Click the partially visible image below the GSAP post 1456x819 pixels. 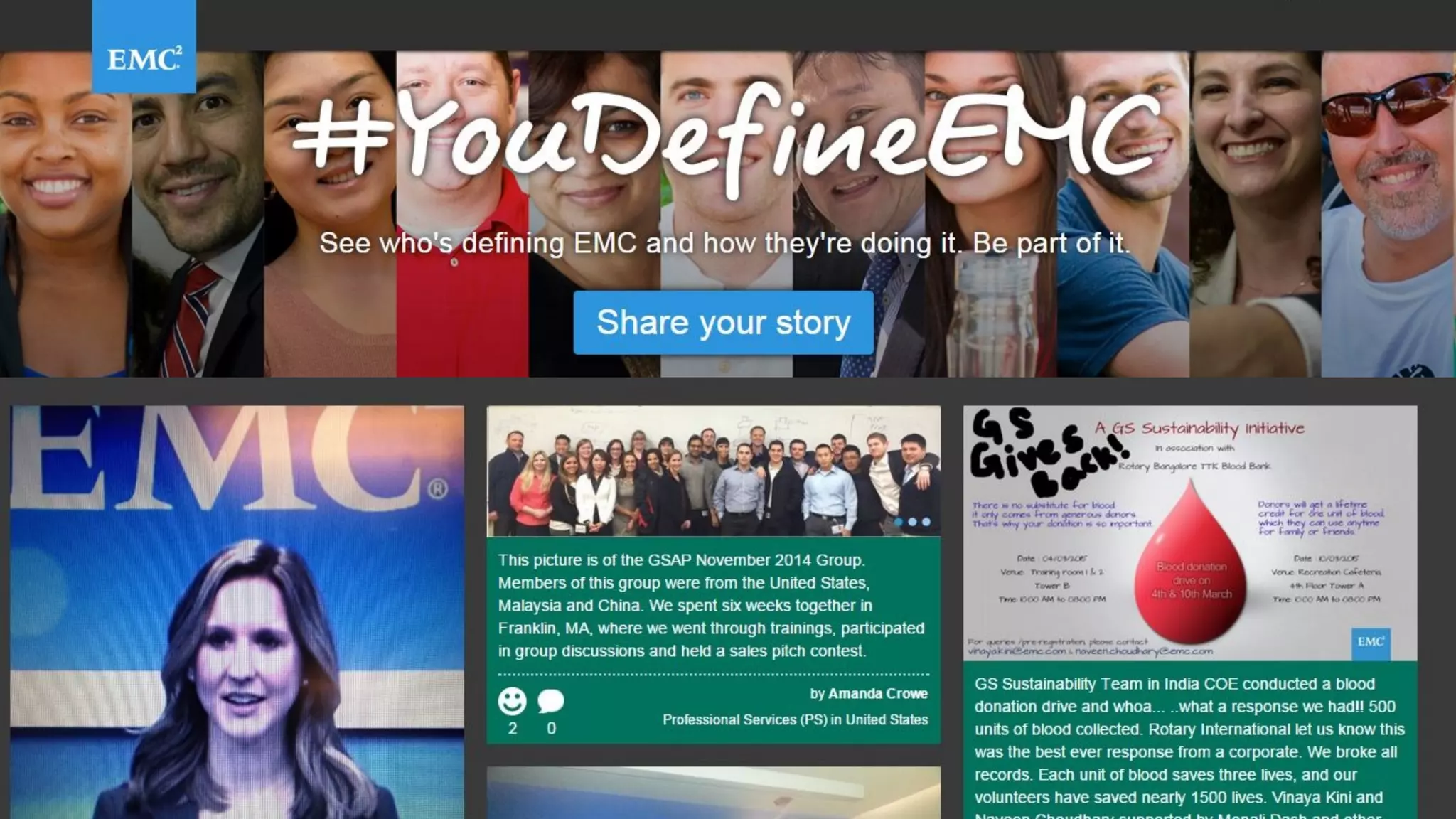pos(713,793)
